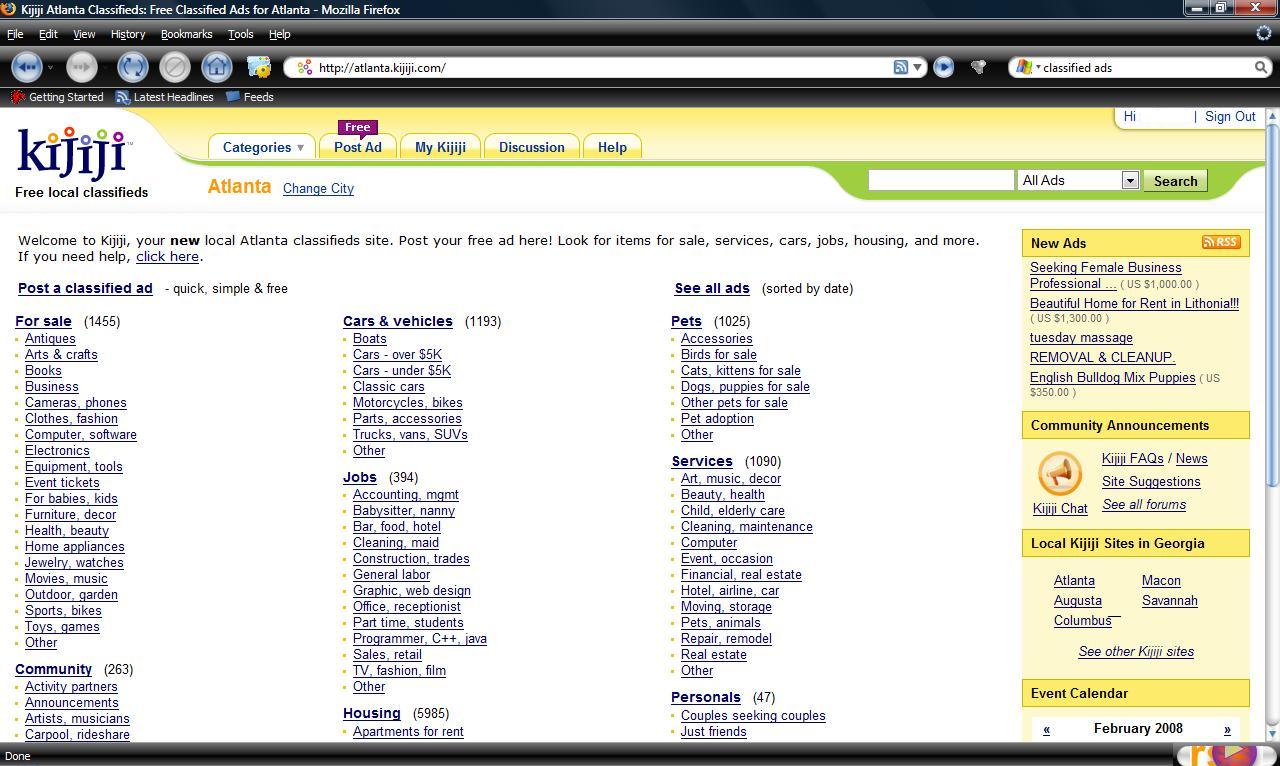Screen dimensions: 1280x766
Task: Go to next month in Event Calendar
Action: (1227, 729)
